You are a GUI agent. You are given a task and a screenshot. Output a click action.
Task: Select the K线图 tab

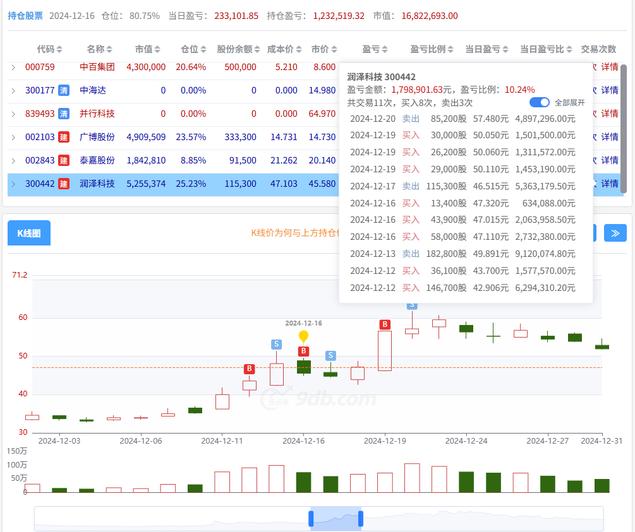click(28, 233)
